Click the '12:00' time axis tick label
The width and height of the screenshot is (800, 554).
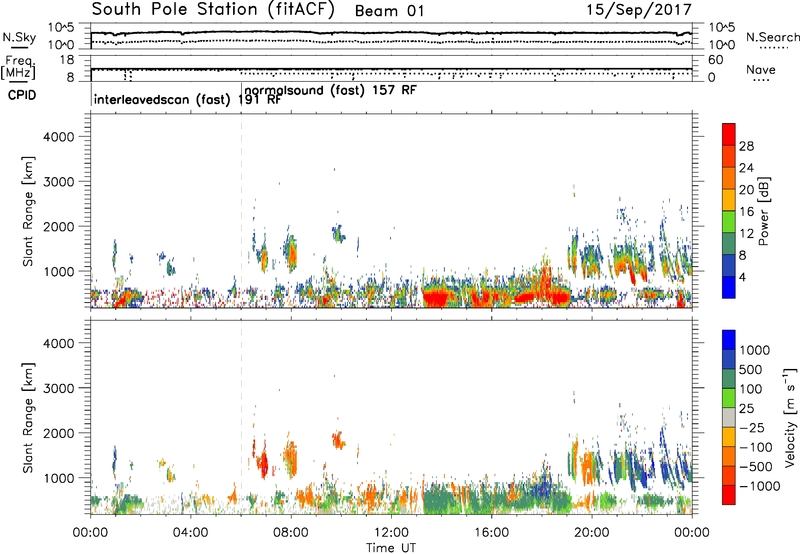pyautogui.click(x=391, y=533)
